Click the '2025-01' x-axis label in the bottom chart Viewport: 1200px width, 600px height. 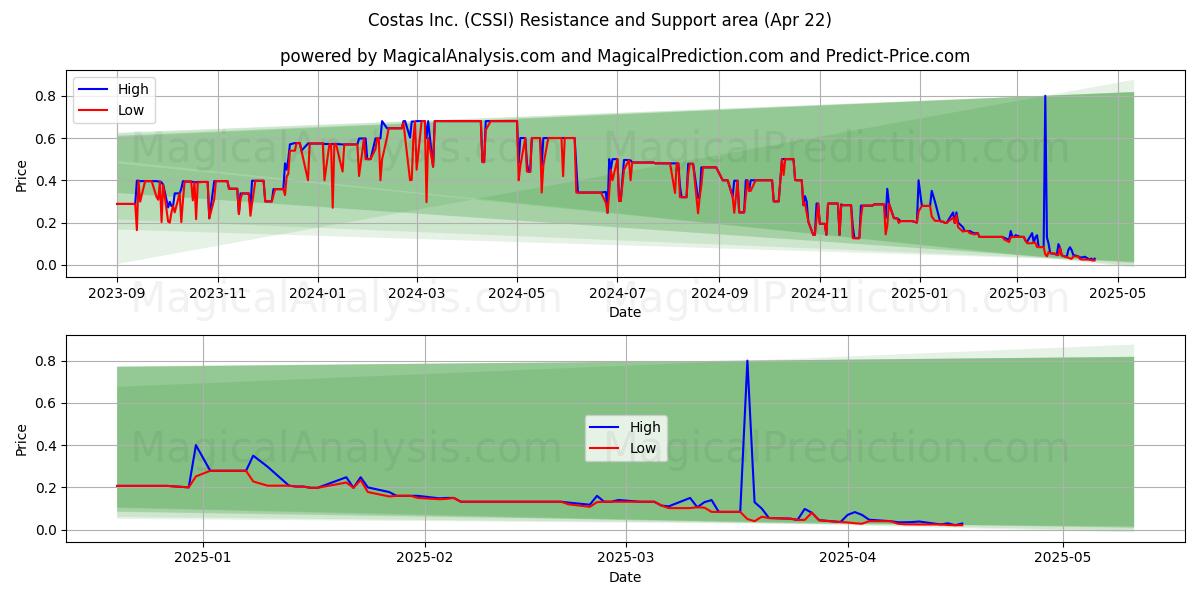pyautogui.click(x=203, y=558)
